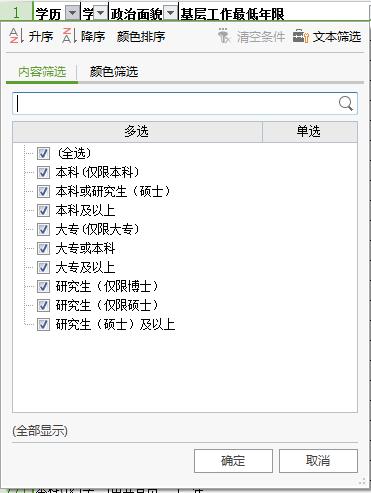Uncheck 研究生（仅限博士） checkbox
371x493 pixels.
43,286
